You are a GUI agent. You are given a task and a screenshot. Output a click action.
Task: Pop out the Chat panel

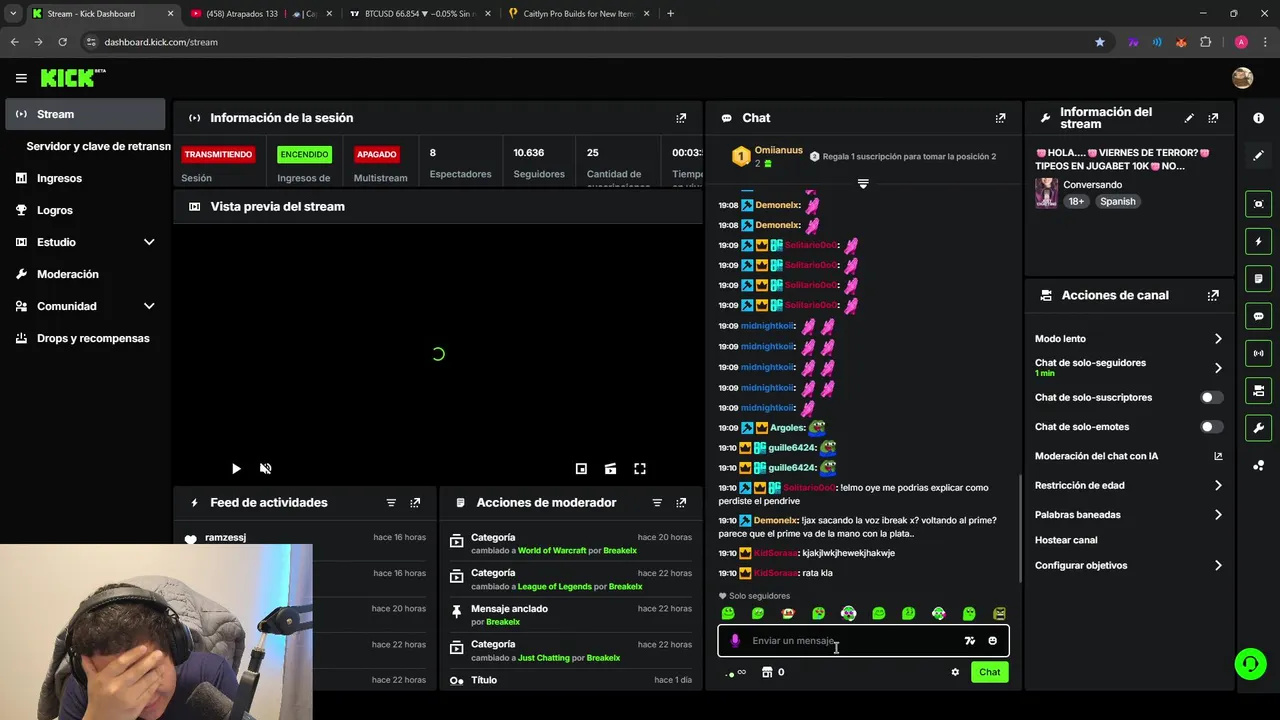coord(1000,118)
